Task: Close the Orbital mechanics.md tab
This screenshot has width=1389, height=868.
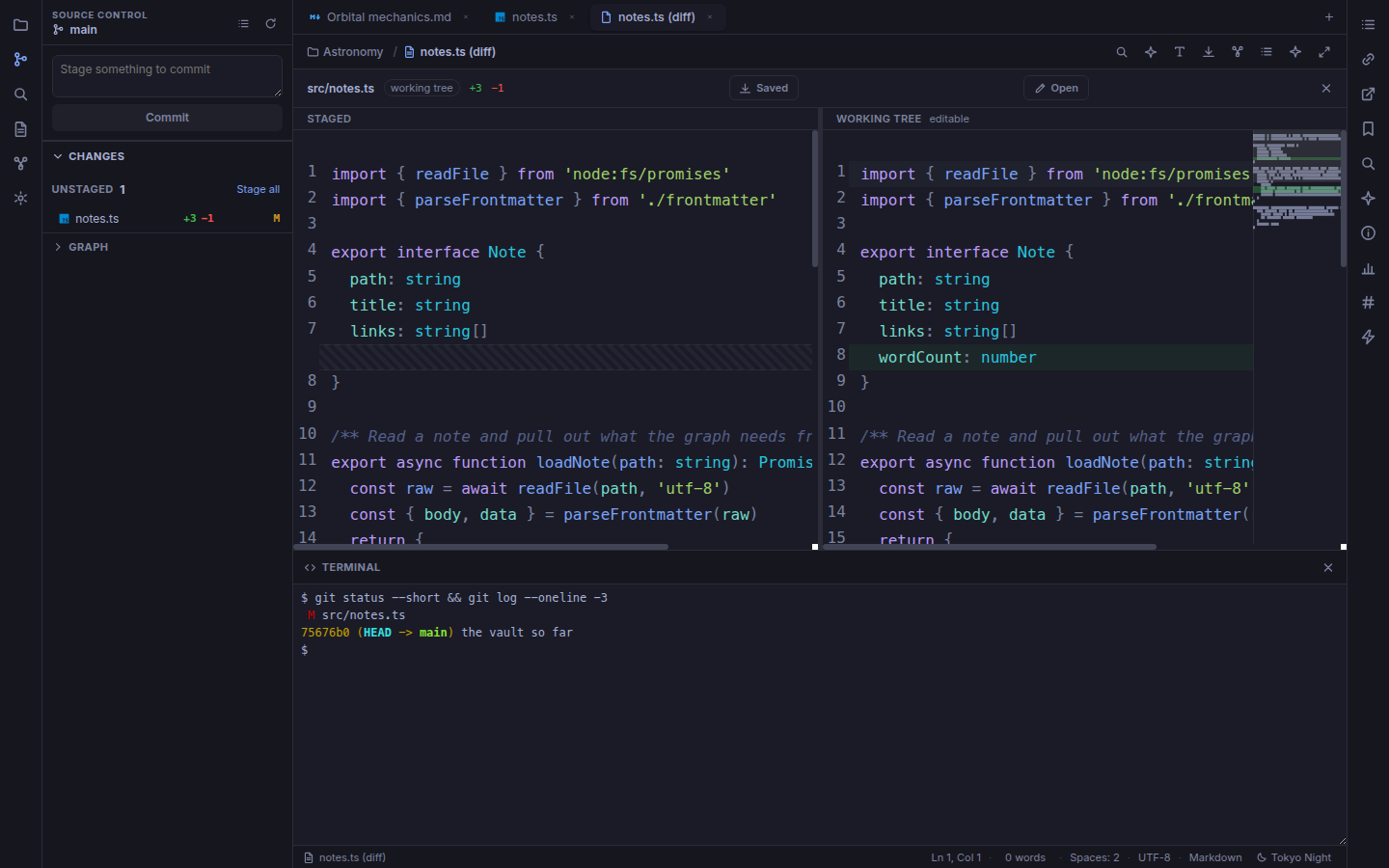Action: pyautogui.click(x=466, y=17)
